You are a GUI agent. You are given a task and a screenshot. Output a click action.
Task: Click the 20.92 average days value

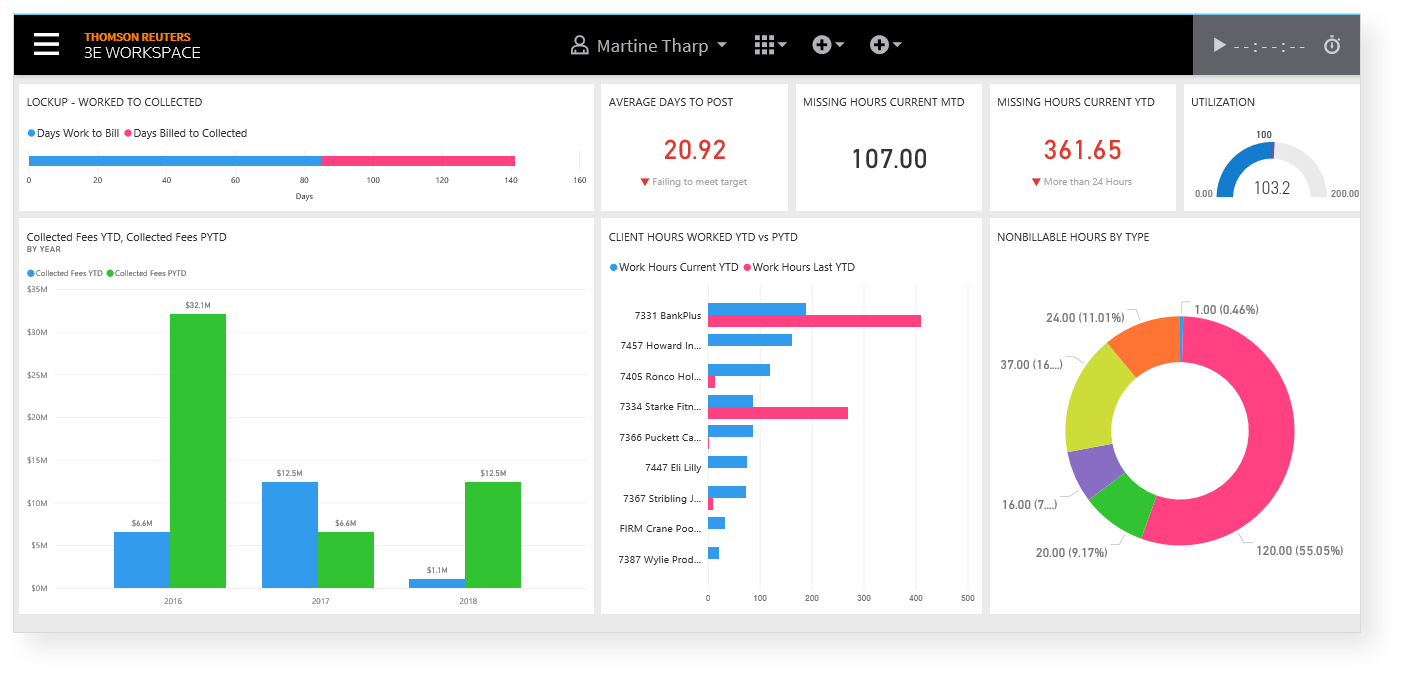694,151
